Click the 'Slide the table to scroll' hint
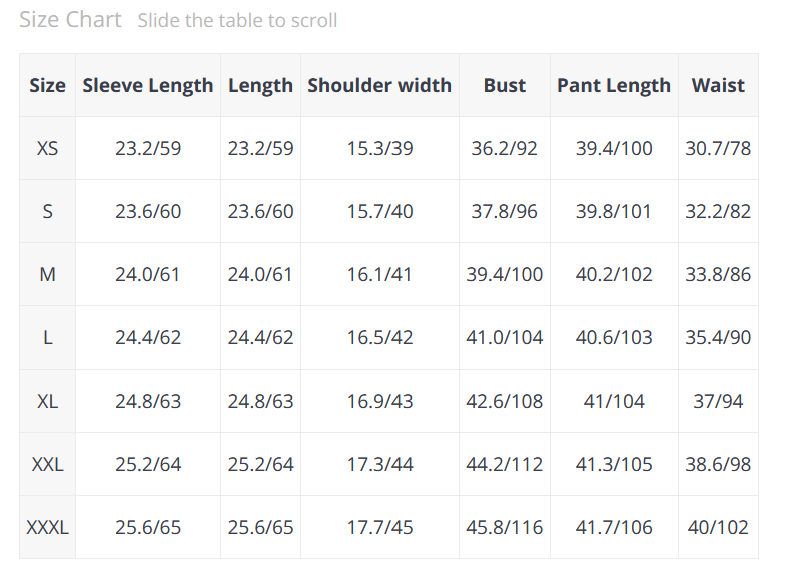Screen dimensions: 792x586 click(x=237, y=21)
